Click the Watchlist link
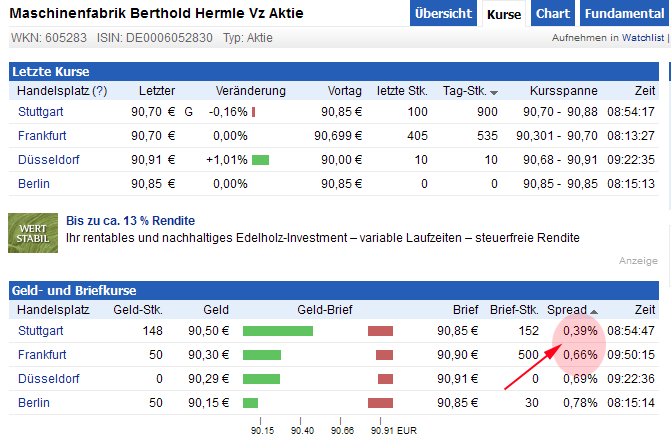 (x=643, y=38)
